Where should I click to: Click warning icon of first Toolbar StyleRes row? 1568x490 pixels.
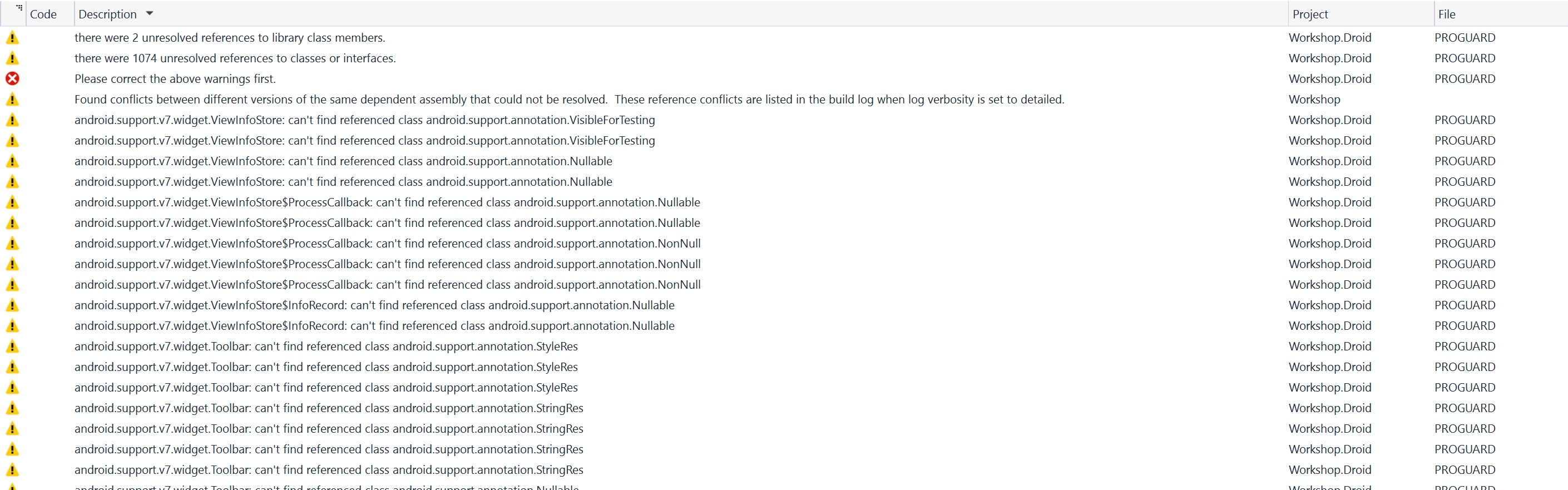click(12, 347)
